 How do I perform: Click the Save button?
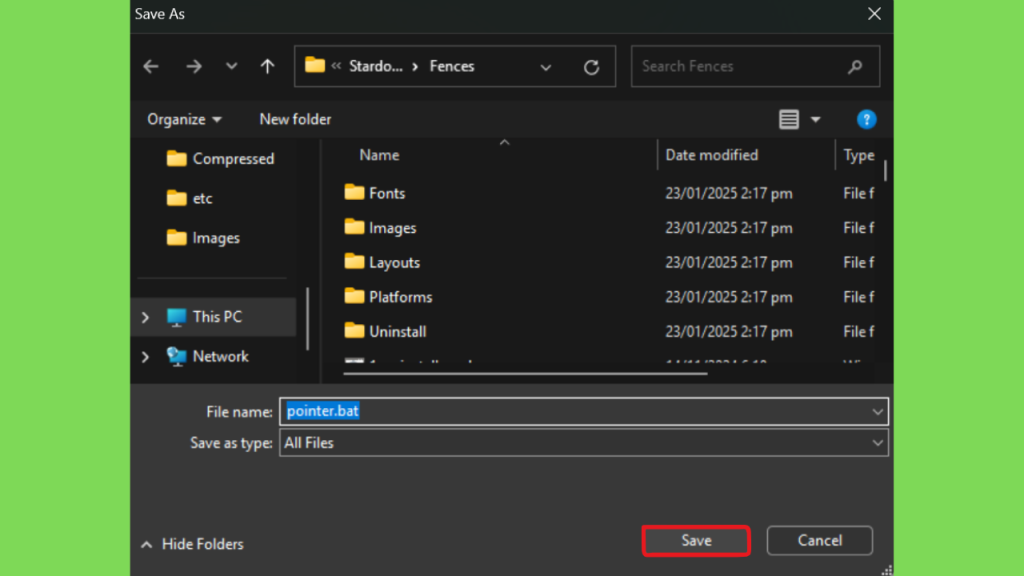pos(696,540)
